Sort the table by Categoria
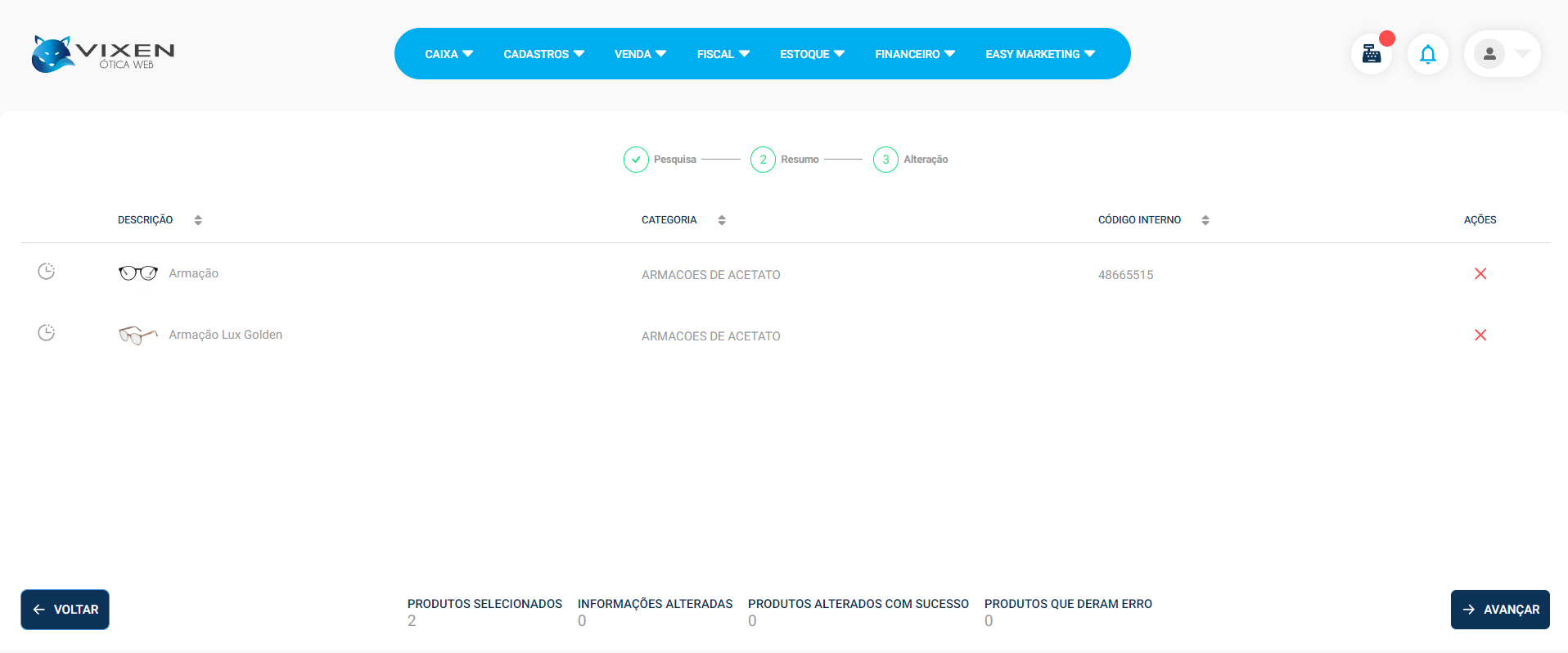Image resolution: width=1568 pixels, height=653 pixels. (x=721, y=220)
